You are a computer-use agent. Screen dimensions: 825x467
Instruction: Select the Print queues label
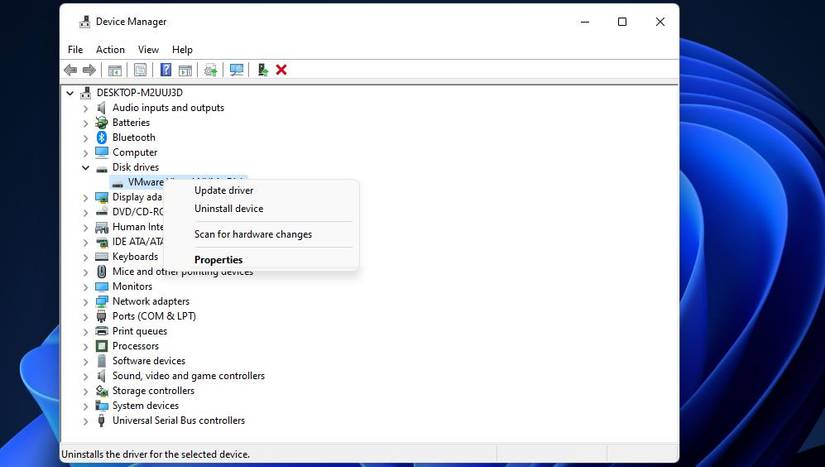[x=139, y=331]
